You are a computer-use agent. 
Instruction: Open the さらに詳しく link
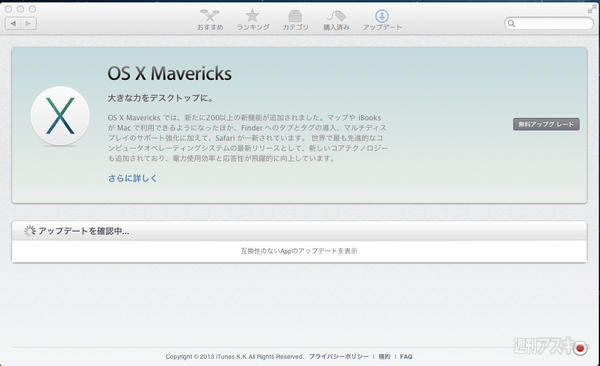point(132,178)
